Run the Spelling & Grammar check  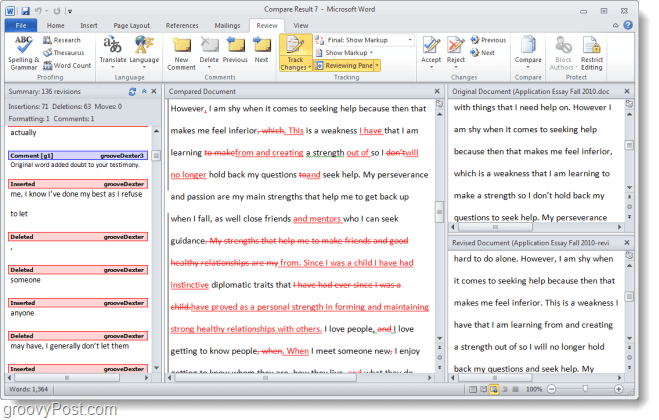[x=24, y=53]
